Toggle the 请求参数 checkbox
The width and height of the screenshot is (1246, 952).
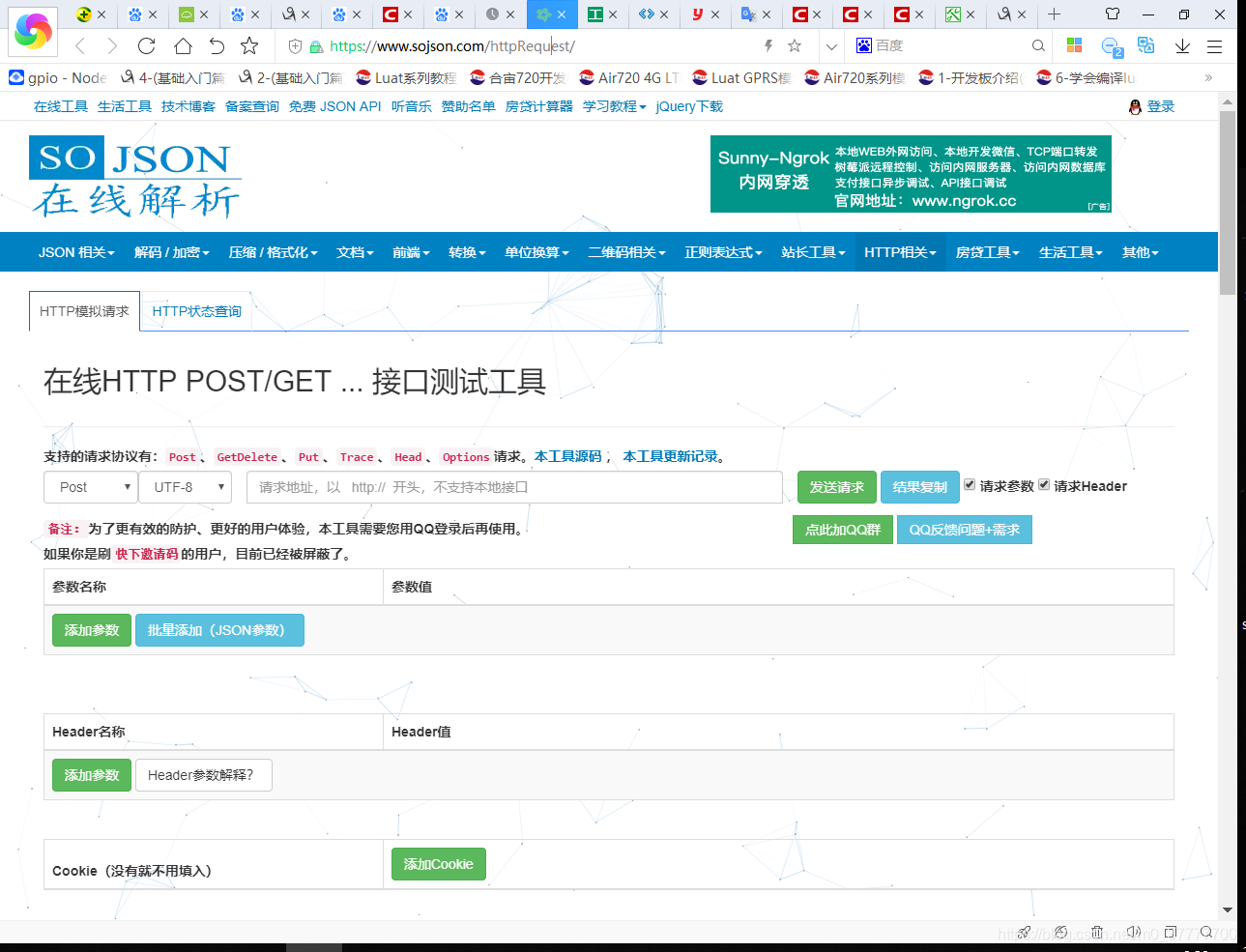point(970,485)
